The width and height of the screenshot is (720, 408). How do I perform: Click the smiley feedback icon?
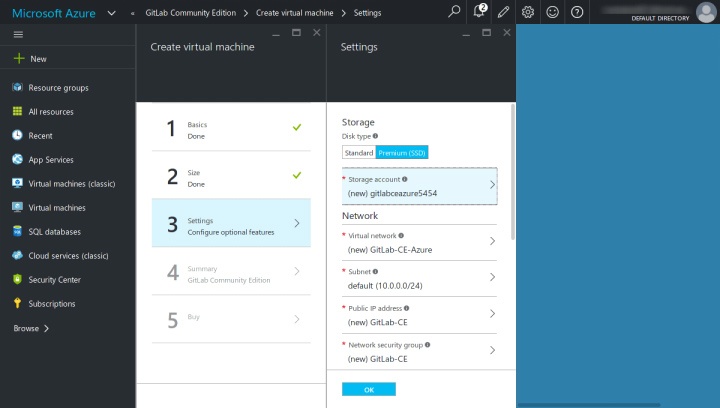(552, 12)
